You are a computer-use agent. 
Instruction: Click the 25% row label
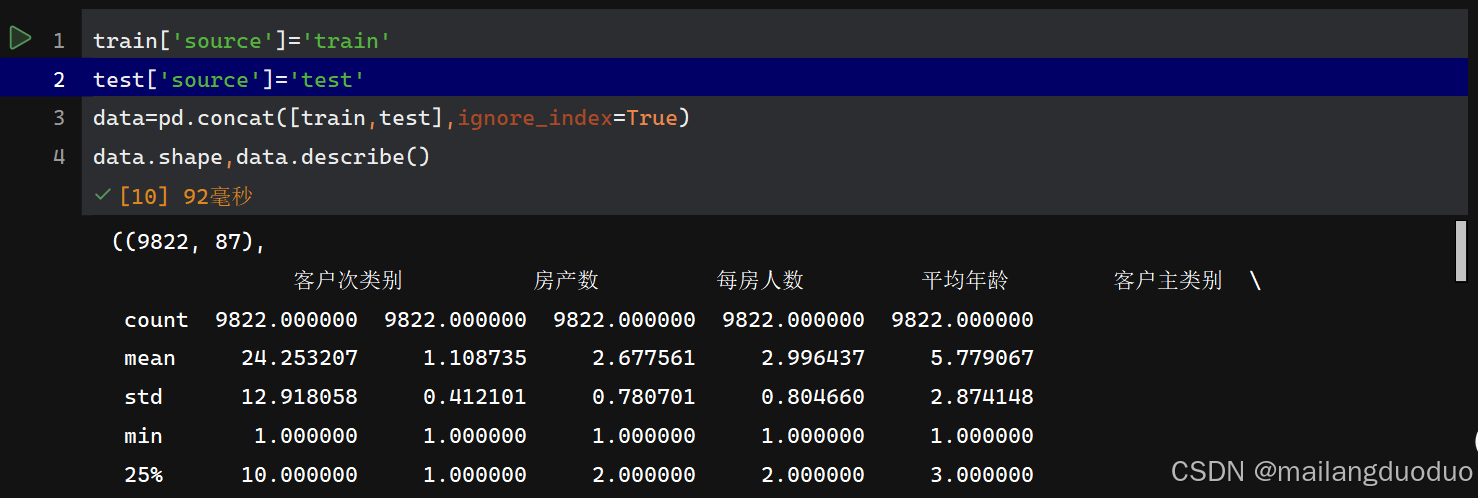click(x=143, y=475)
